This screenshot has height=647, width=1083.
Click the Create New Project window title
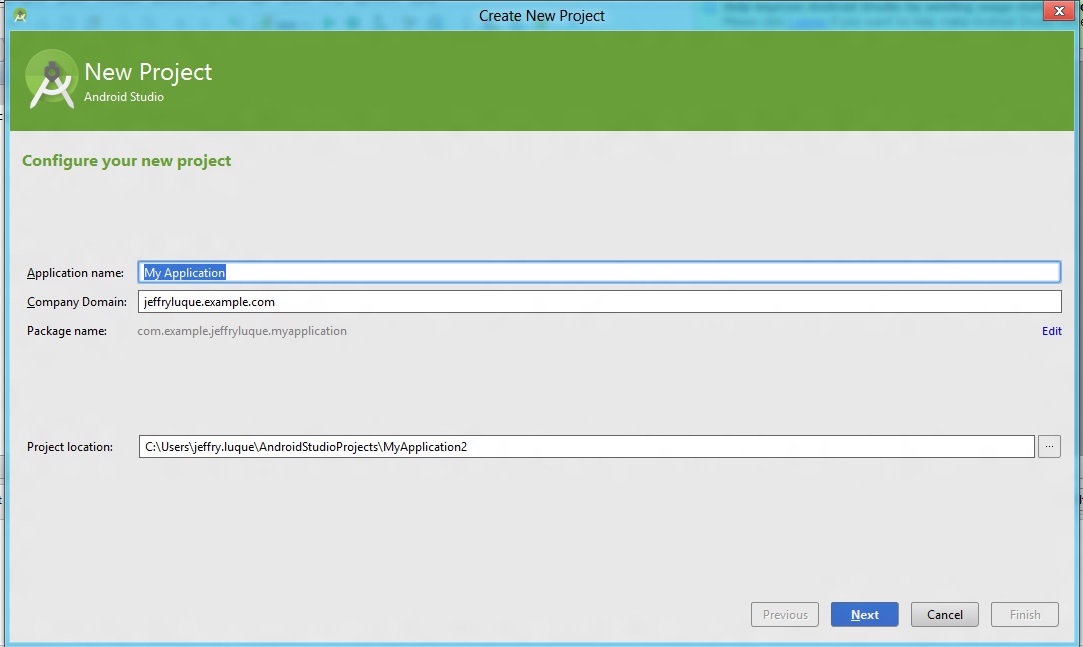point(542,16)
